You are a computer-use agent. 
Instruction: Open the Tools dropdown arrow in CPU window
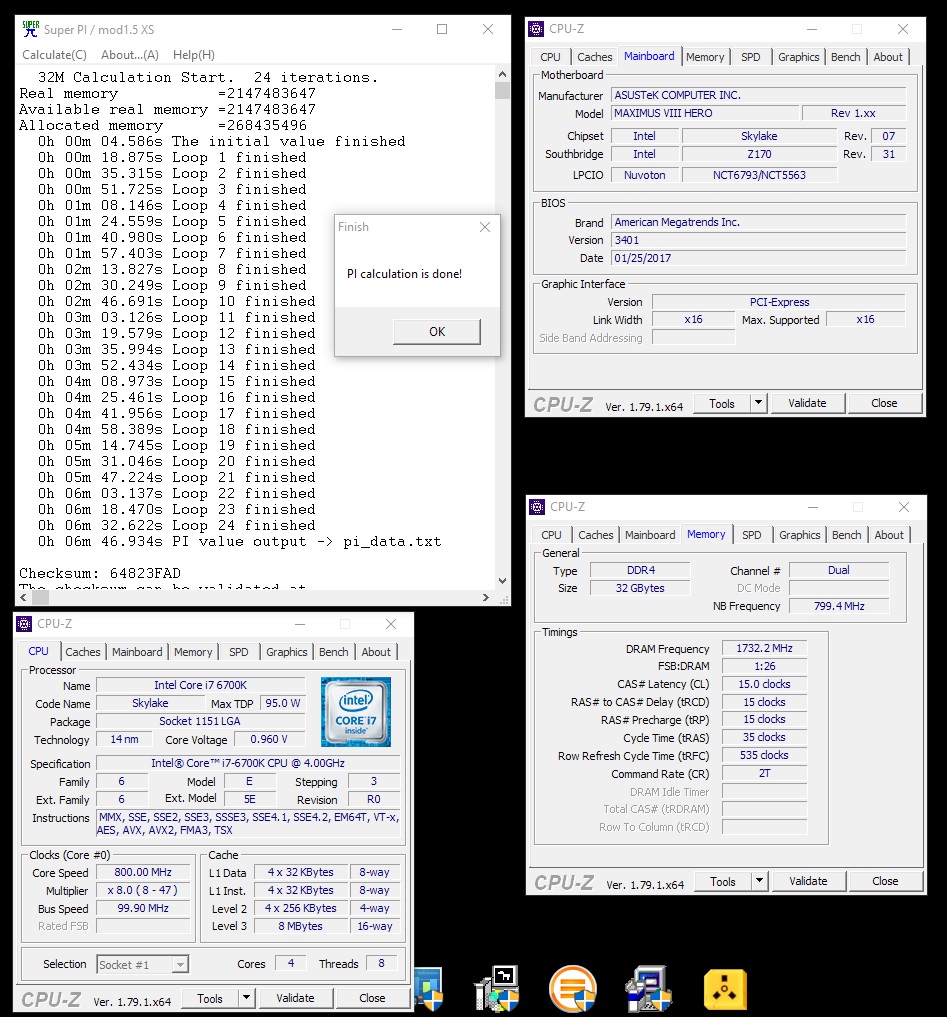tap(246, 998)
